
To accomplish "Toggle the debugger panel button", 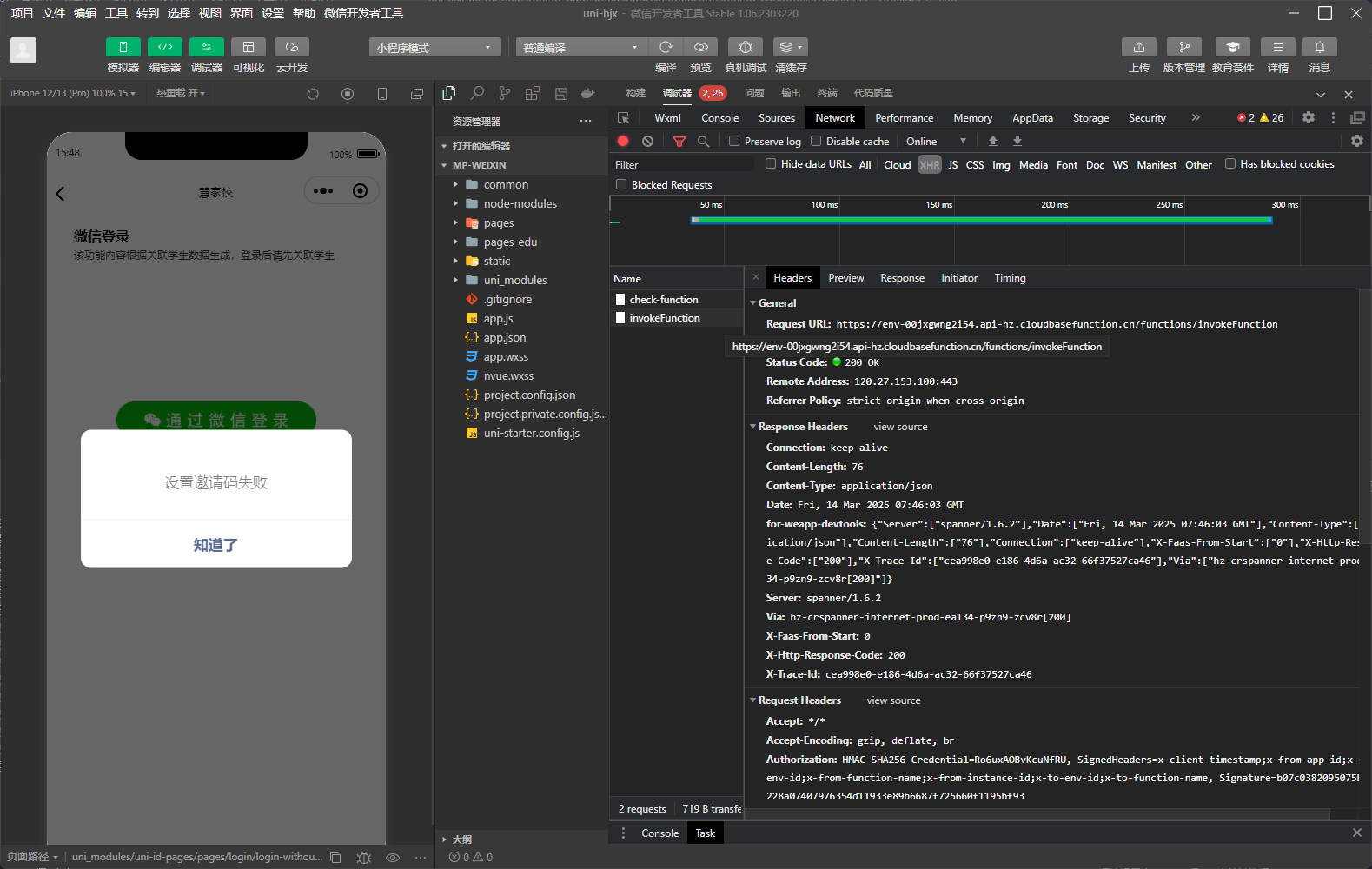I will coord(207,47).
